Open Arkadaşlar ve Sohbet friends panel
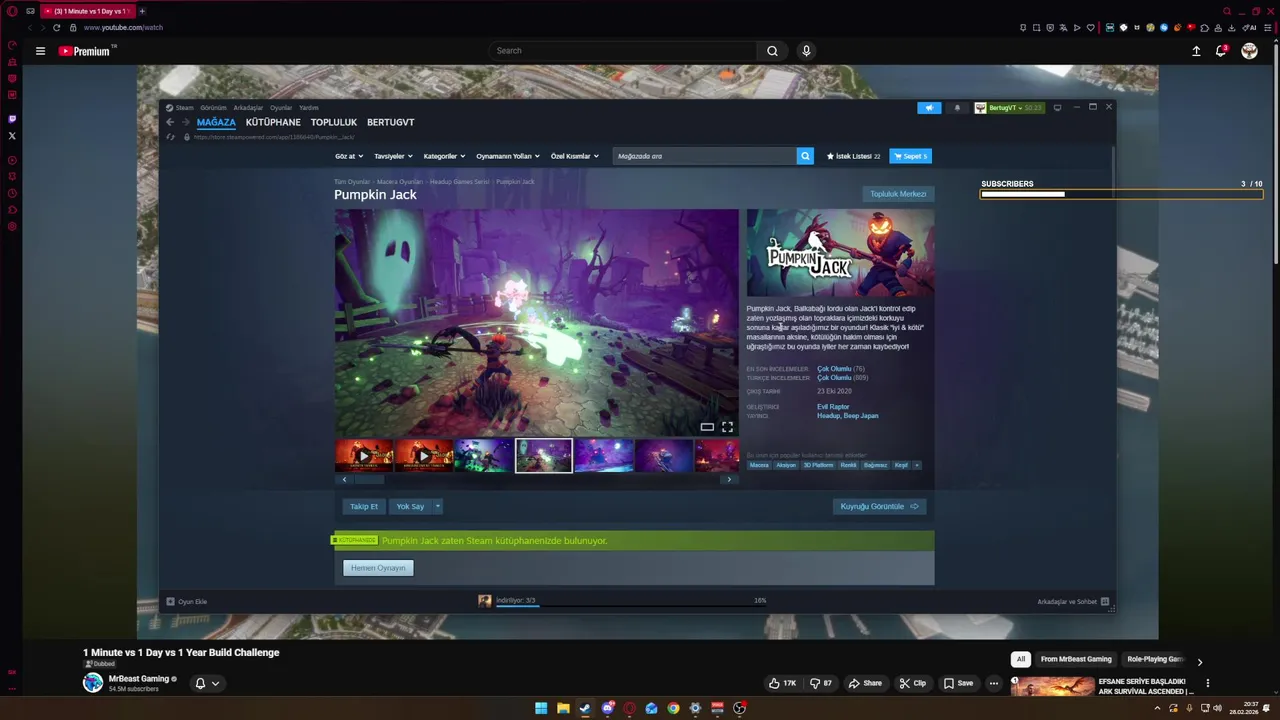Screen dimensions: 1280x720 [x=1073, y=602]
